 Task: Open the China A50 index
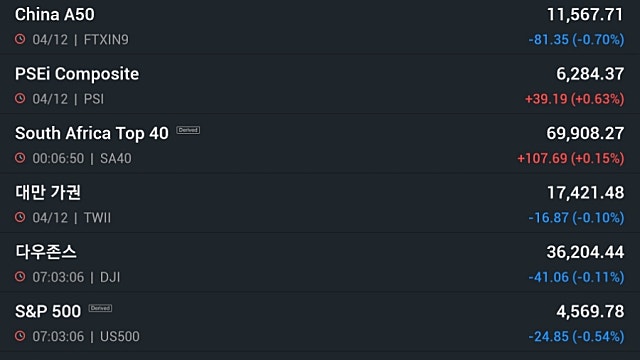[320, 27]
